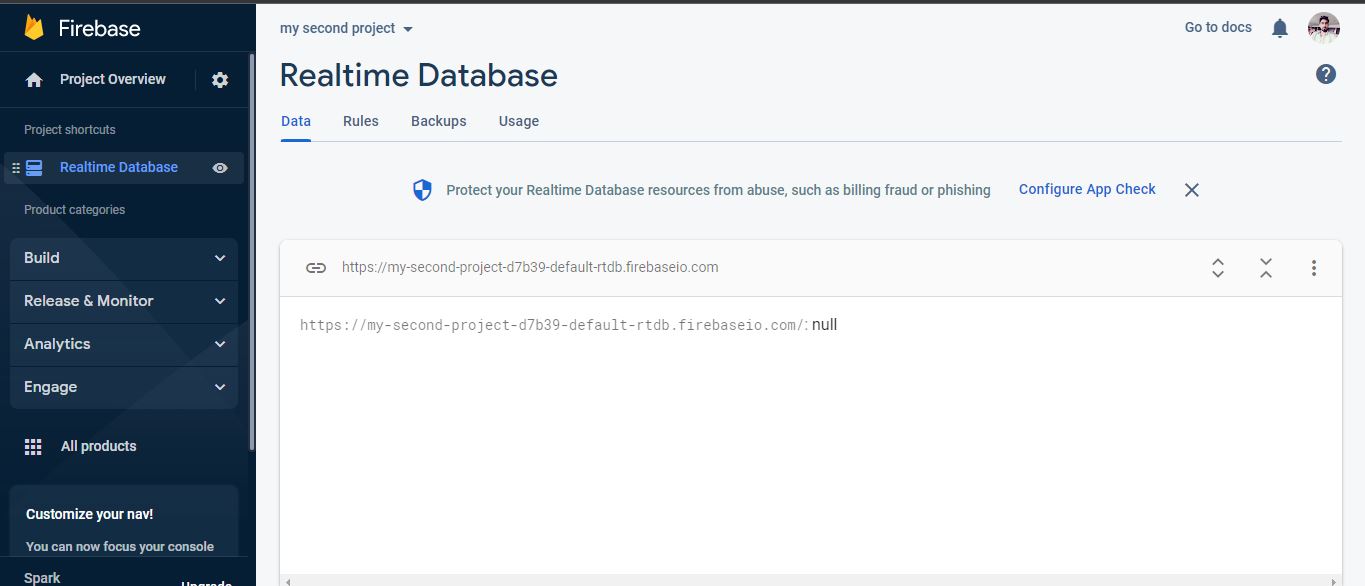Switch to the Backups tab
1365x586 pixels.
click(x=439, y=121)
